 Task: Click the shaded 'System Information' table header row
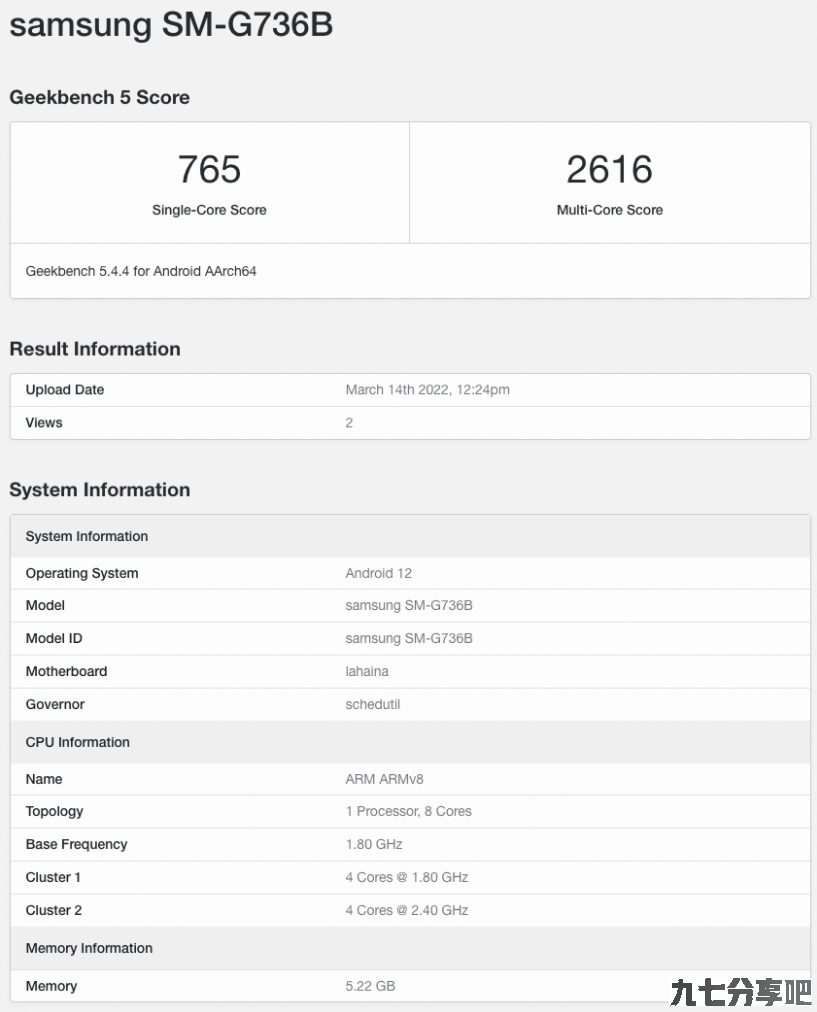click(x=410, y=536)
